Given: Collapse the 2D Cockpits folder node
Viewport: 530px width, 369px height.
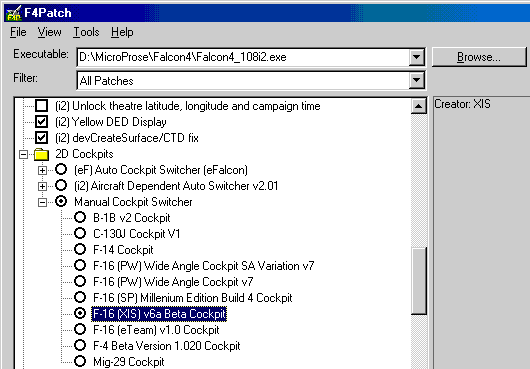Looking at the screenshot, I should [23, 154].
